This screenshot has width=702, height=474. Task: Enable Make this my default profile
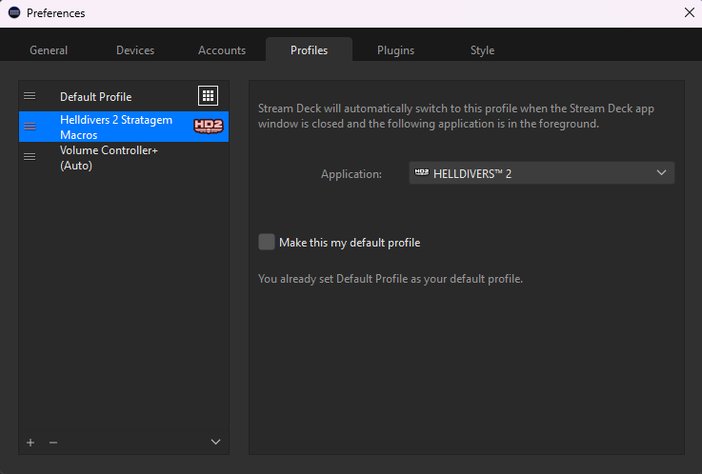click(x=266, y=242)
